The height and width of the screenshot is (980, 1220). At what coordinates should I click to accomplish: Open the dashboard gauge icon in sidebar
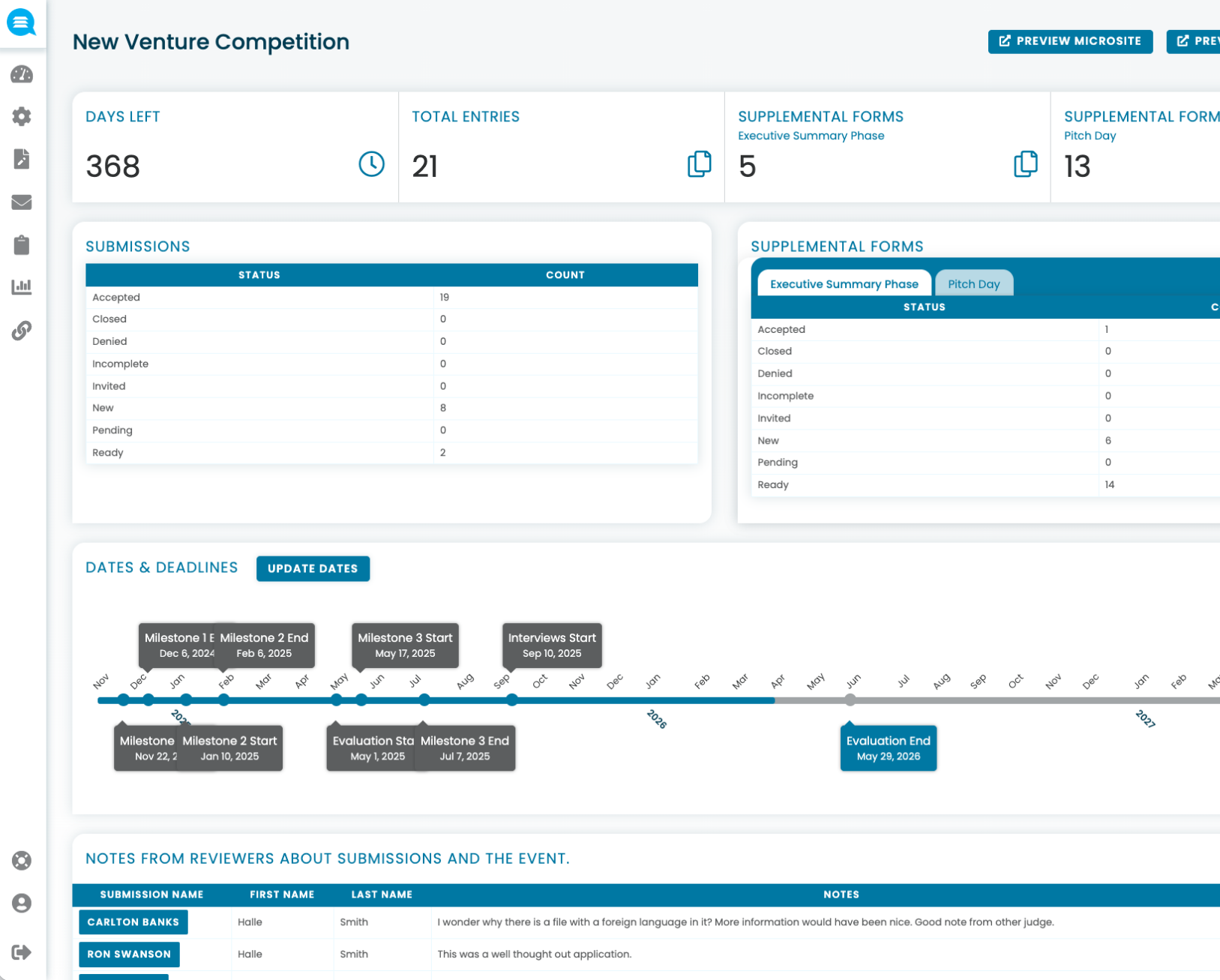click(x=22, y=74)
